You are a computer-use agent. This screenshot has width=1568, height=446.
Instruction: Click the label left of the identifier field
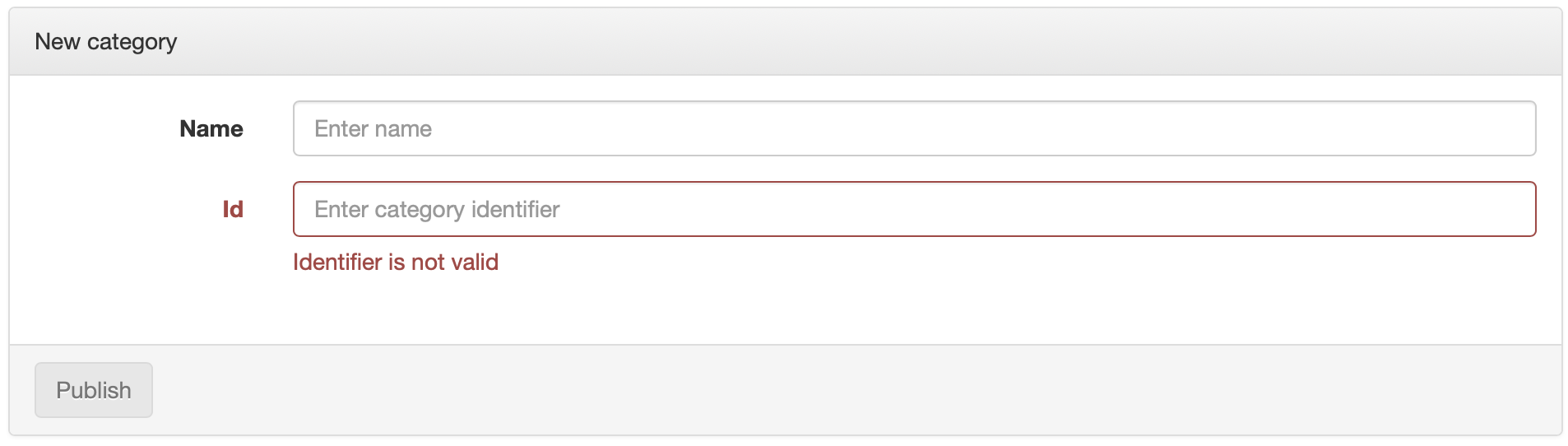pyautogui.click(x=233, y=209)
